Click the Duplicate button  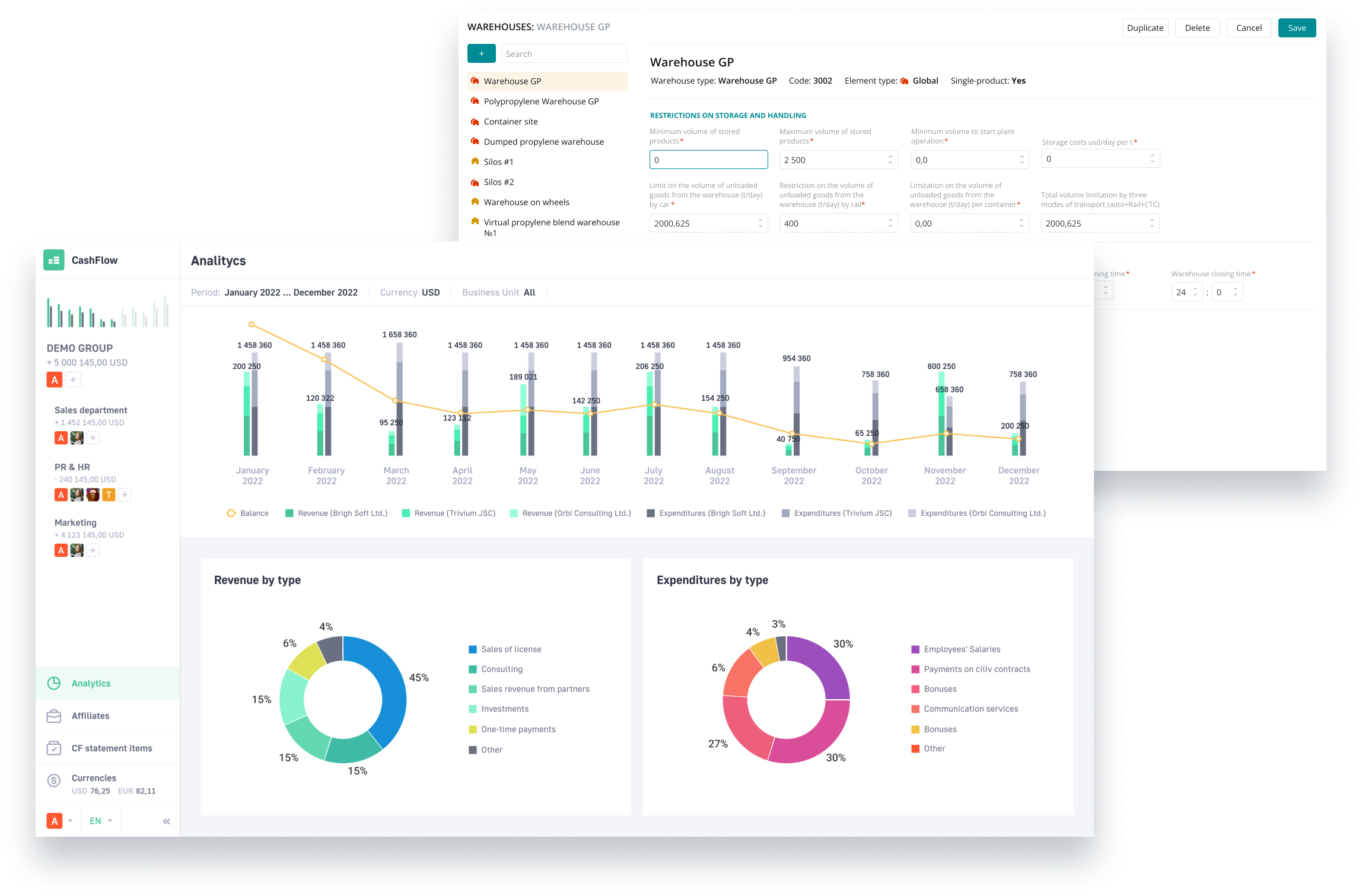click(1145, 28)
